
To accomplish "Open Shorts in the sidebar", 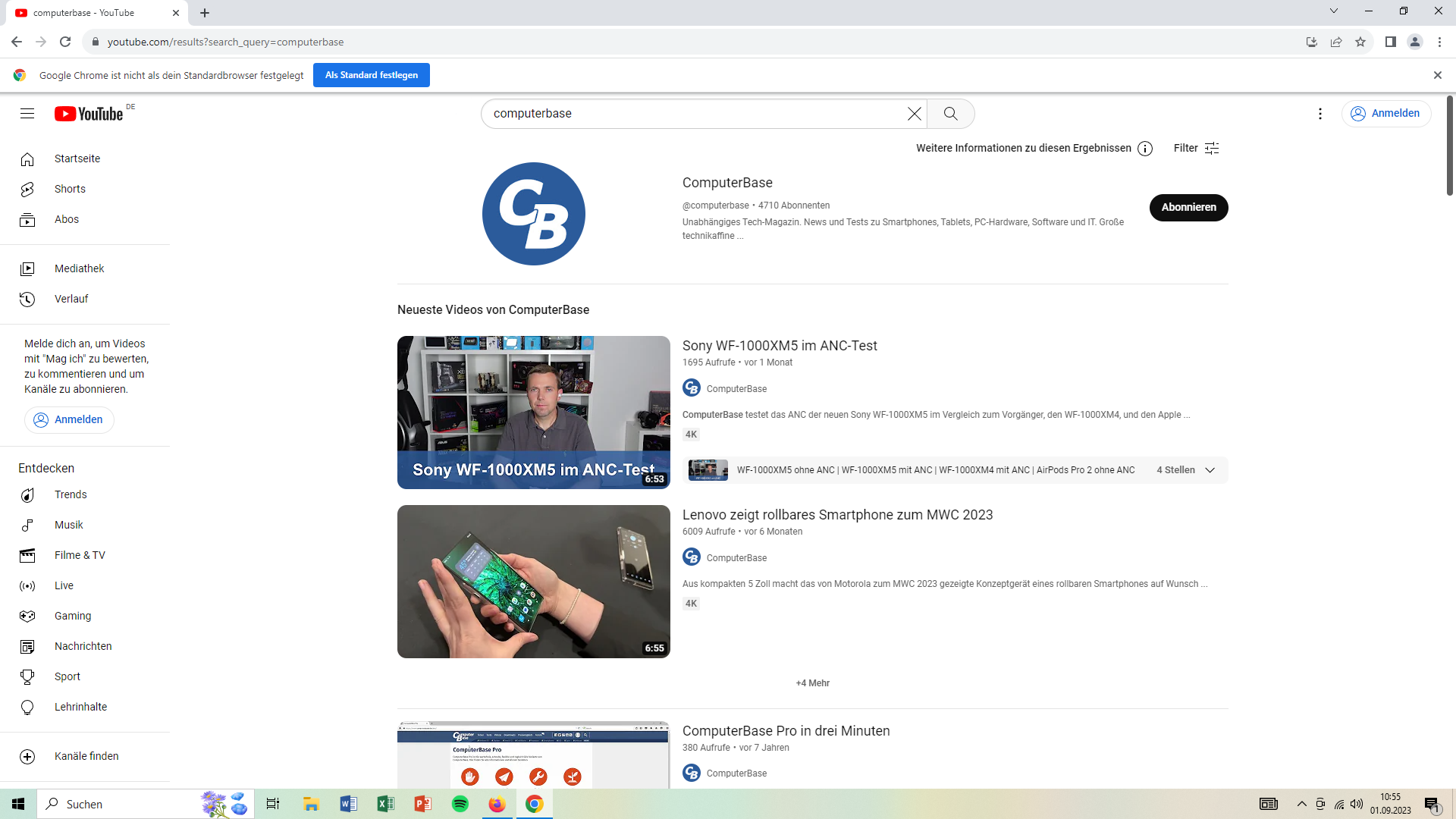I will [70, 189].
